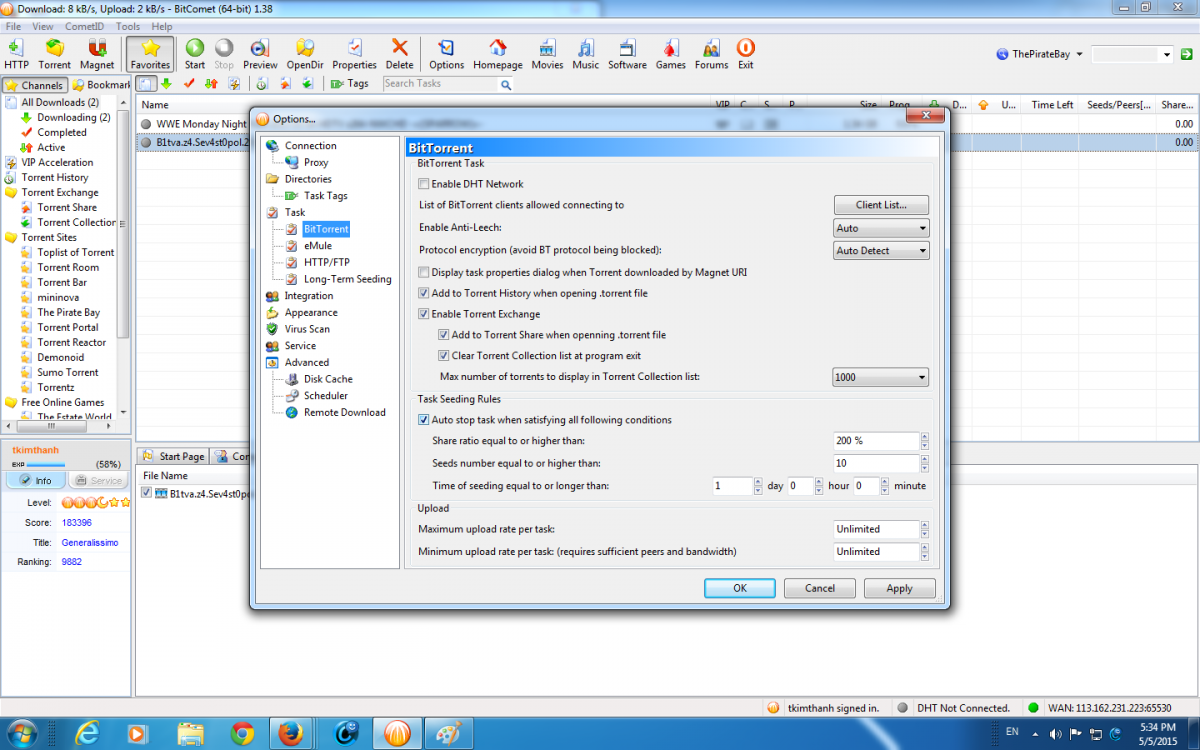Uncheck Enable Torrent Exchange
This screenshot has height=750, width=1200.
point(424,314)
